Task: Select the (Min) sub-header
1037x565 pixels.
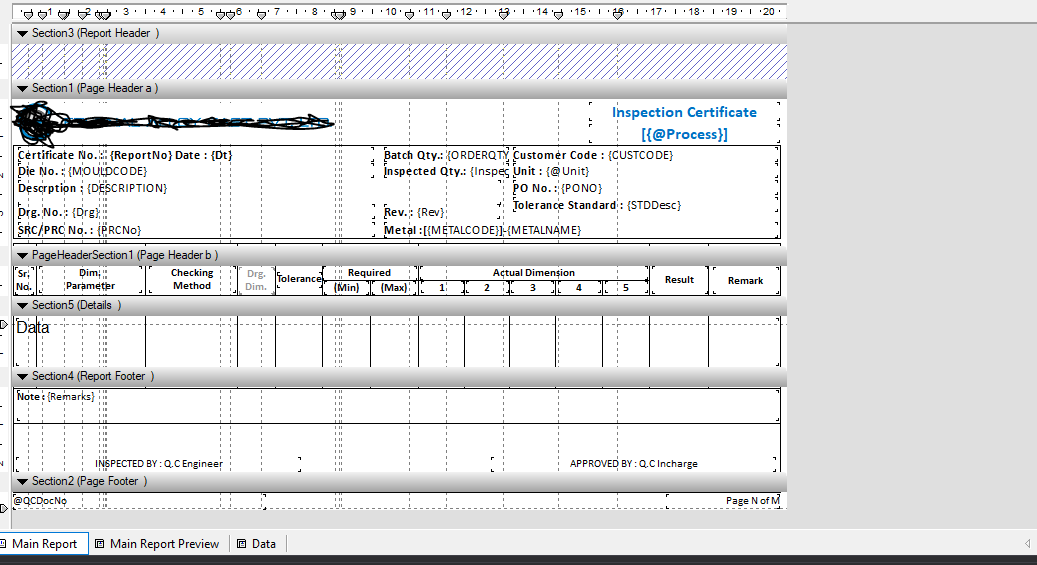Action: 347,288
